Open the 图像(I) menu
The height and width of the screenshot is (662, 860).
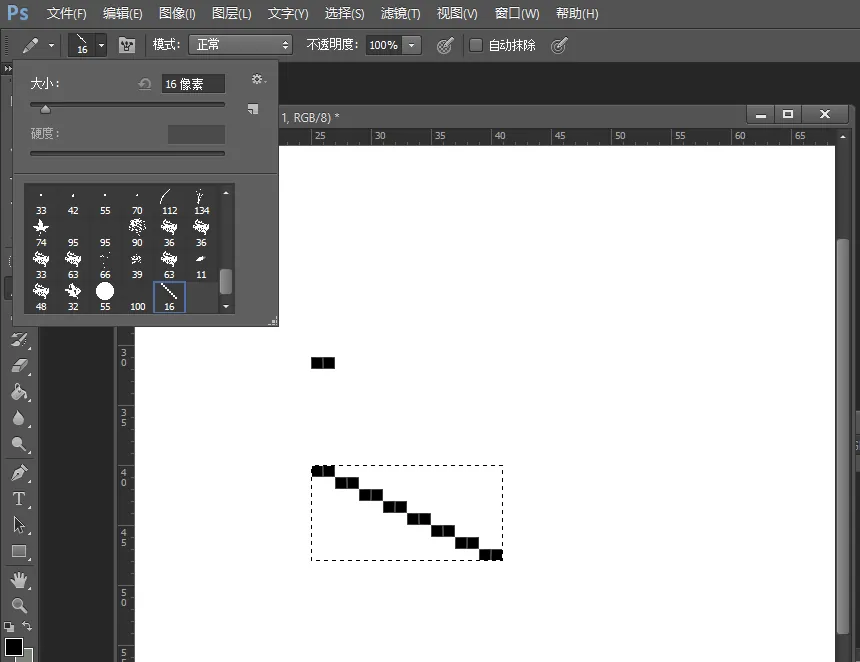tap(177, 13)
